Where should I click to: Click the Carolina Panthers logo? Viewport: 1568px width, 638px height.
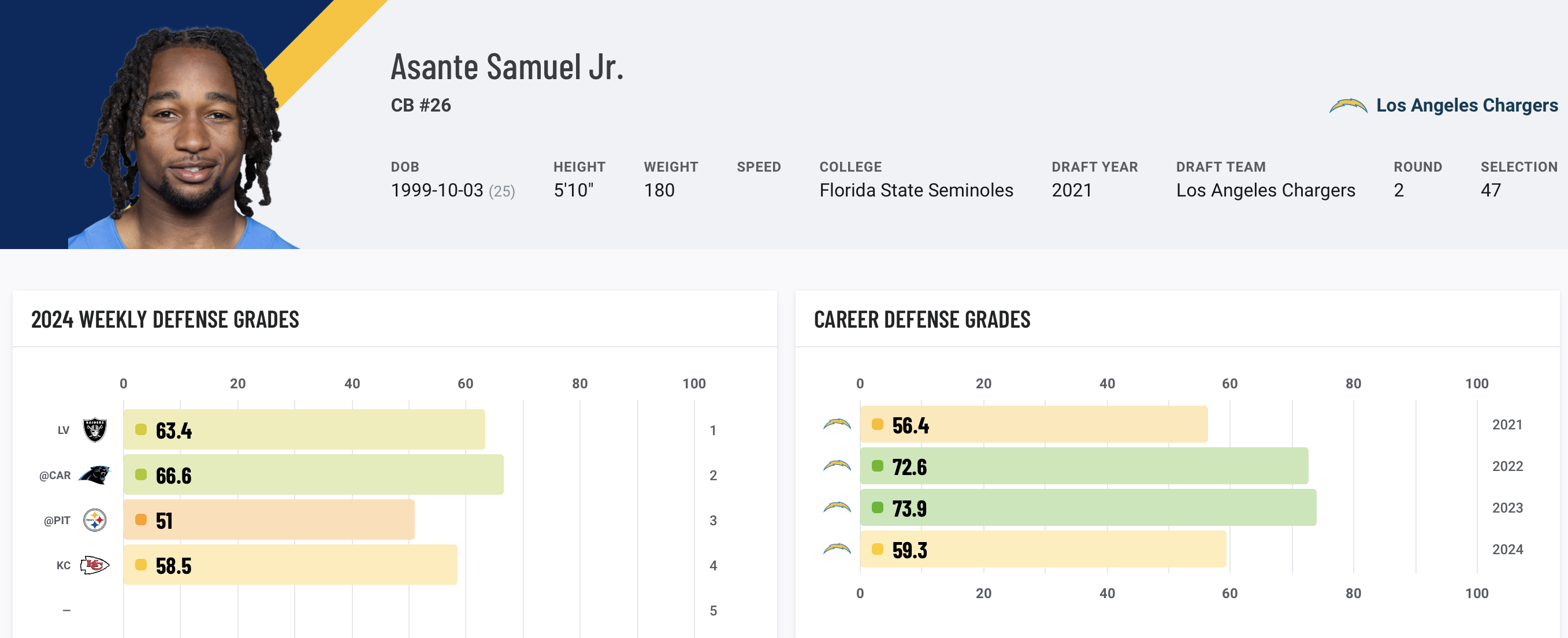click(95, 475)
